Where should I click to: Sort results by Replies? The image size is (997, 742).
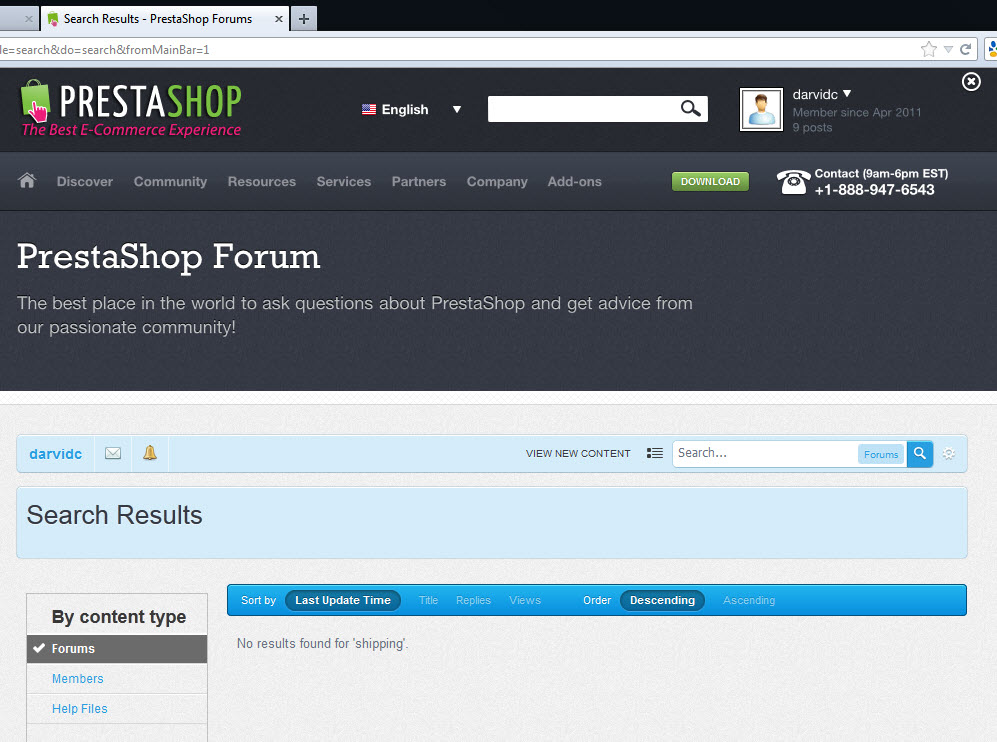473,600
